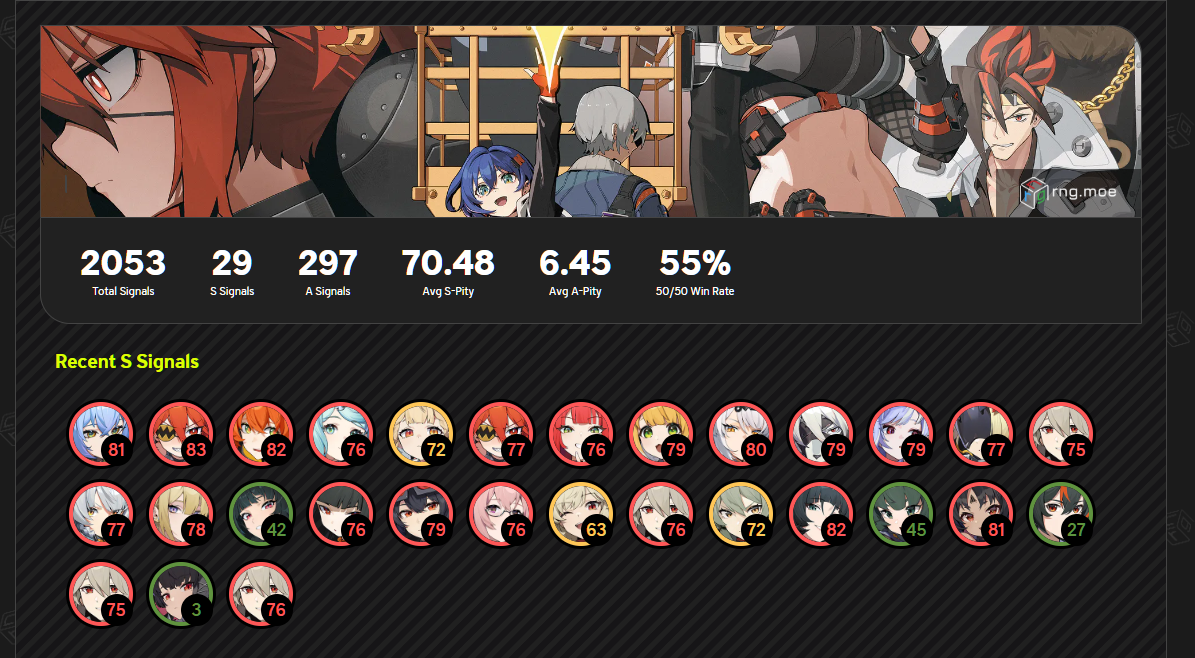1195x658 pixels.
Task: Click the orange-haired avatar showing pity 82
Action: pyautogui.click(x=261, y=435)
